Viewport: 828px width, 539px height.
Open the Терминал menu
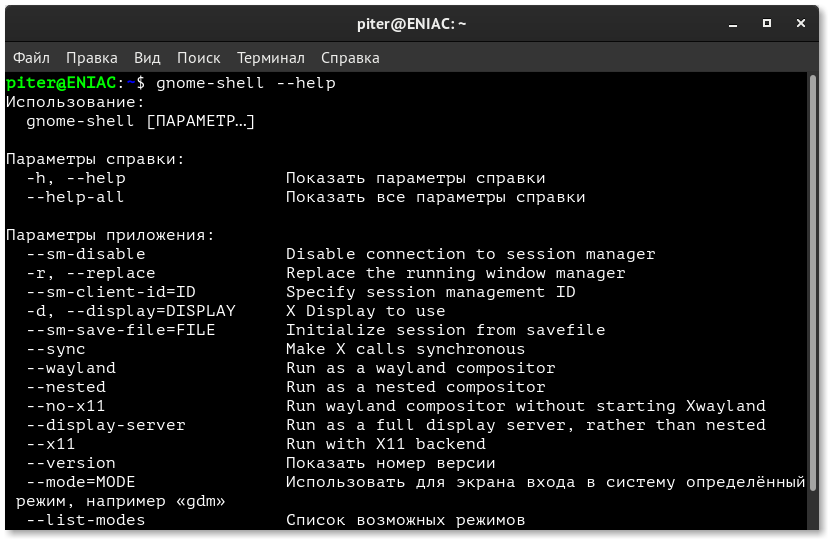[270, 58]
